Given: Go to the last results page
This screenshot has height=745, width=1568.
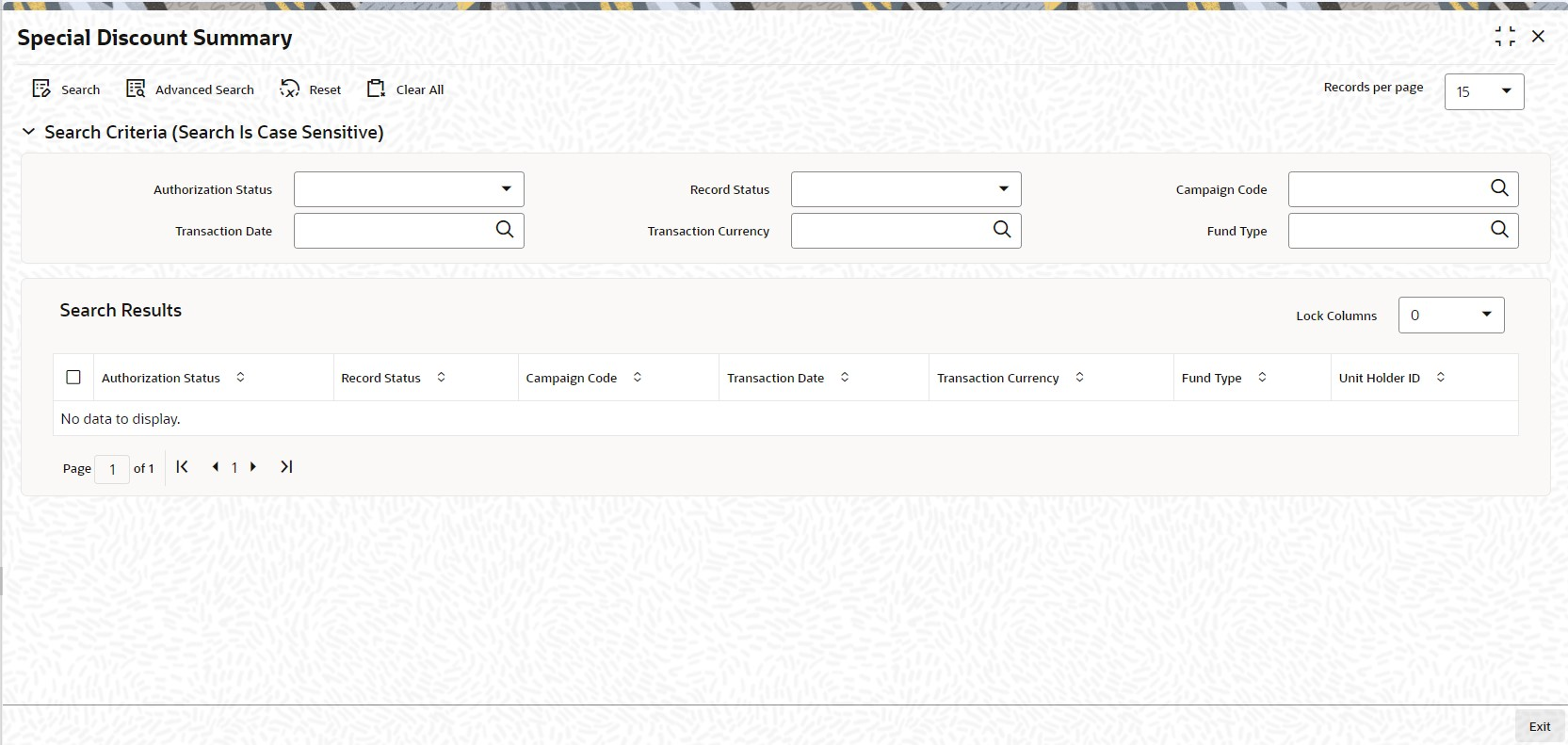Looking at the screenshot, I should click(x=286, y=466).
